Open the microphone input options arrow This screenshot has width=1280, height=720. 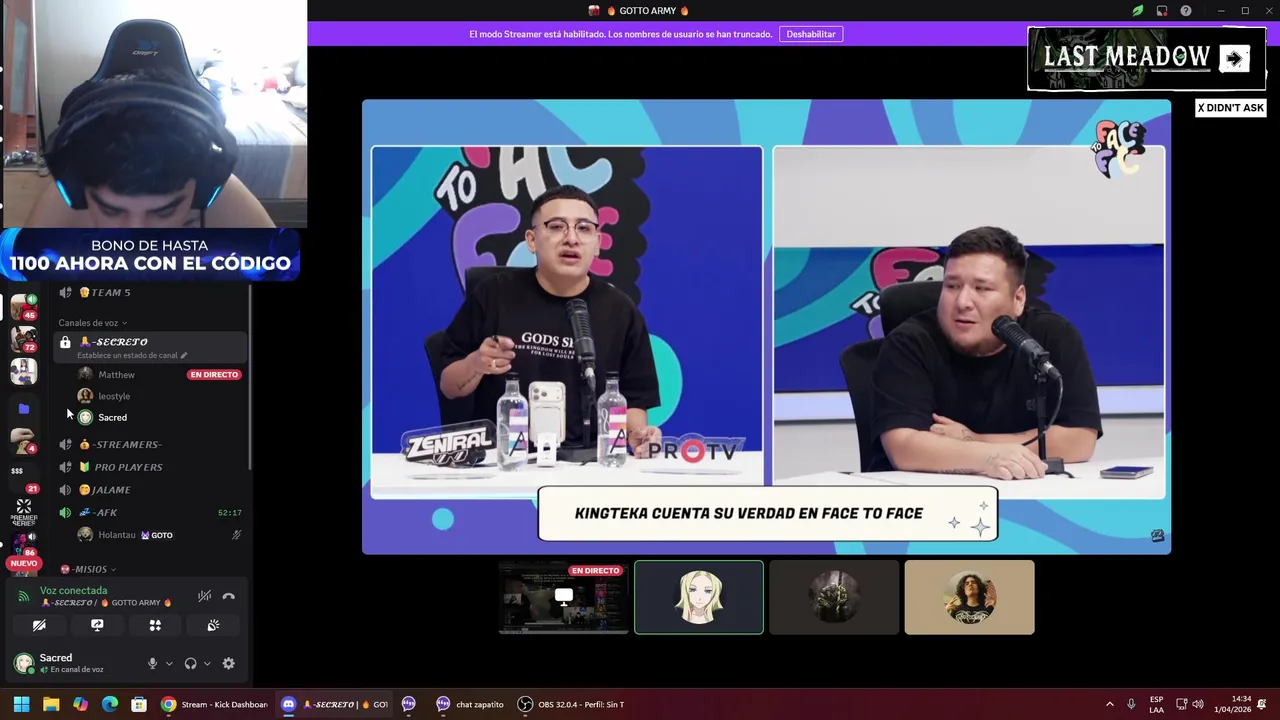pos(168,663)
